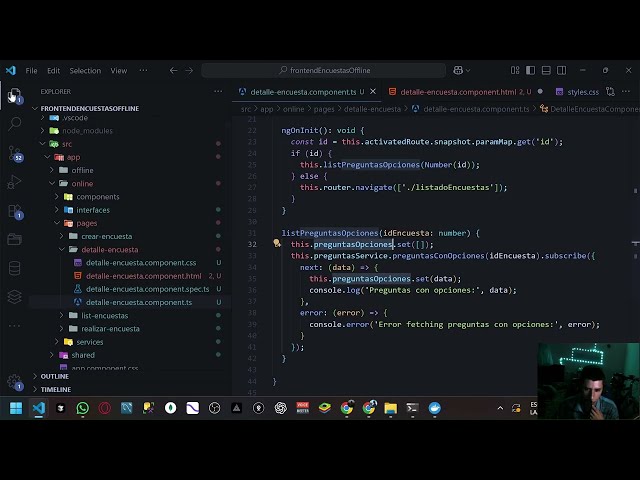Open the Run and Debug view
This screenshot has height=480, width=640.
(x=15, y=182)
